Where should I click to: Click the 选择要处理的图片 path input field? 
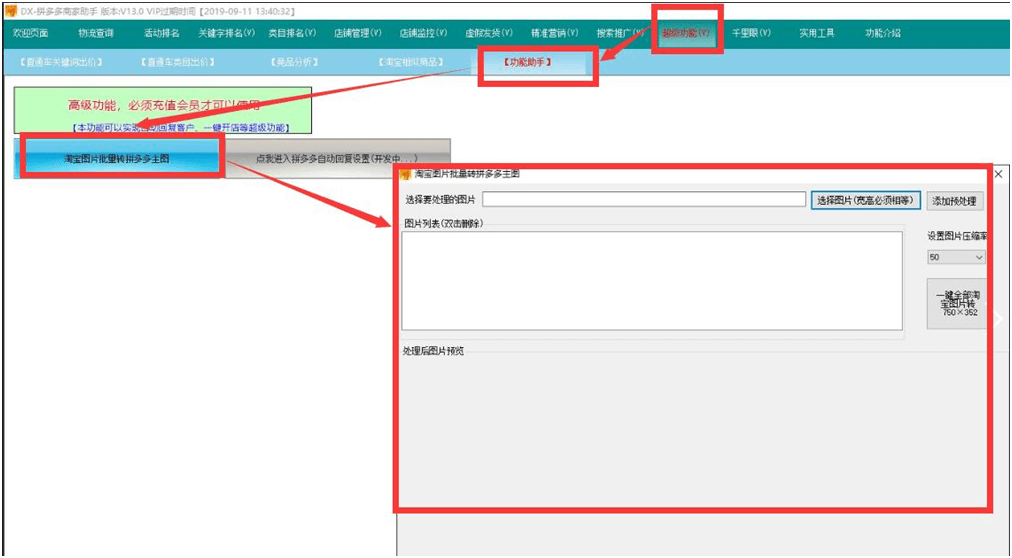643,199
